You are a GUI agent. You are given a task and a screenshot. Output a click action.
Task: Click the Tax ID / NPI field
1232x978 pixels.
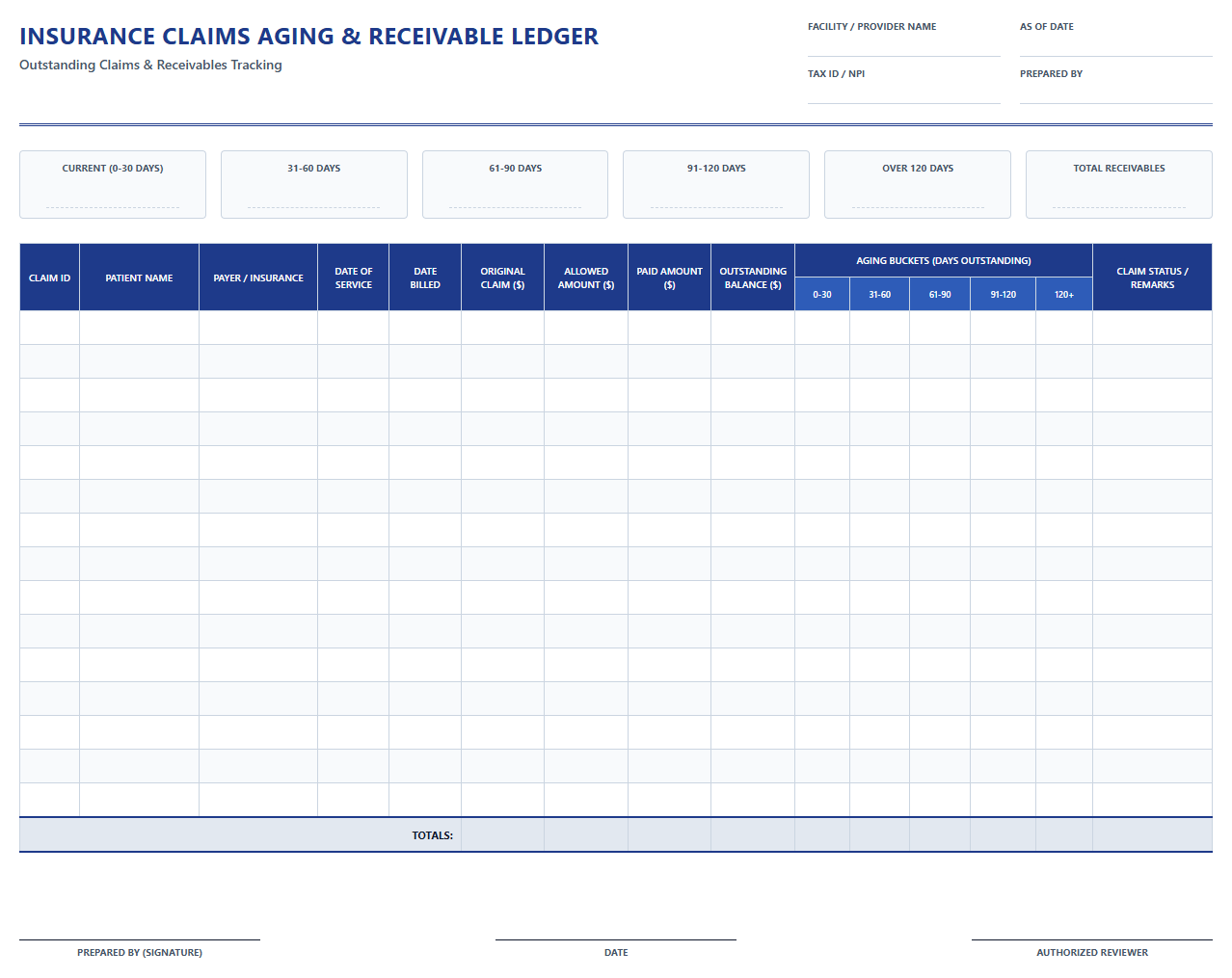coord(904,93)
